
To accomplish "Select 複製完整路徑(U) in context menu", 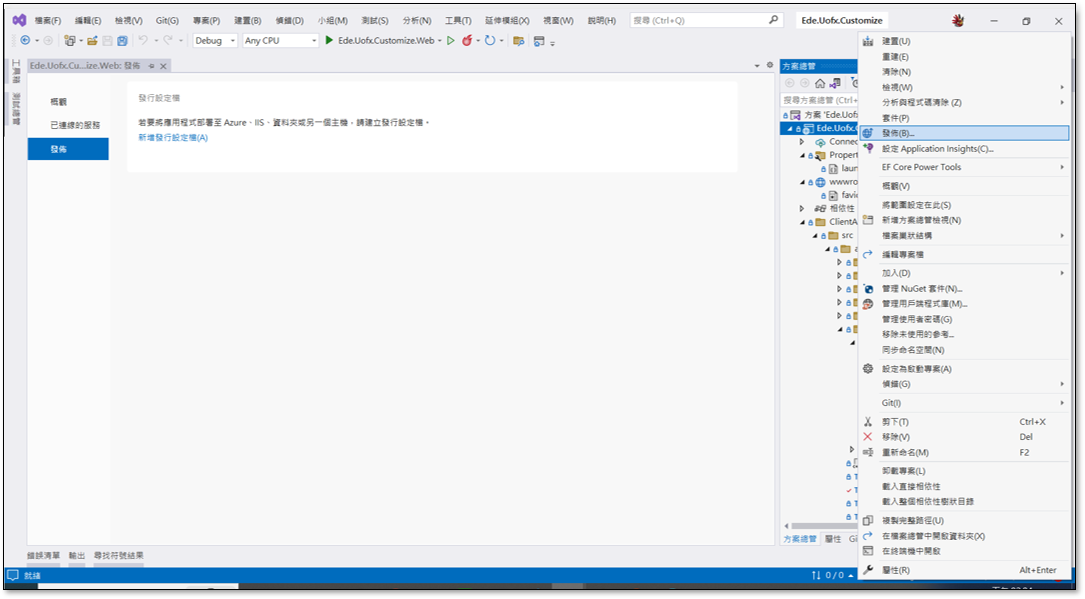I will click(964, 520).
